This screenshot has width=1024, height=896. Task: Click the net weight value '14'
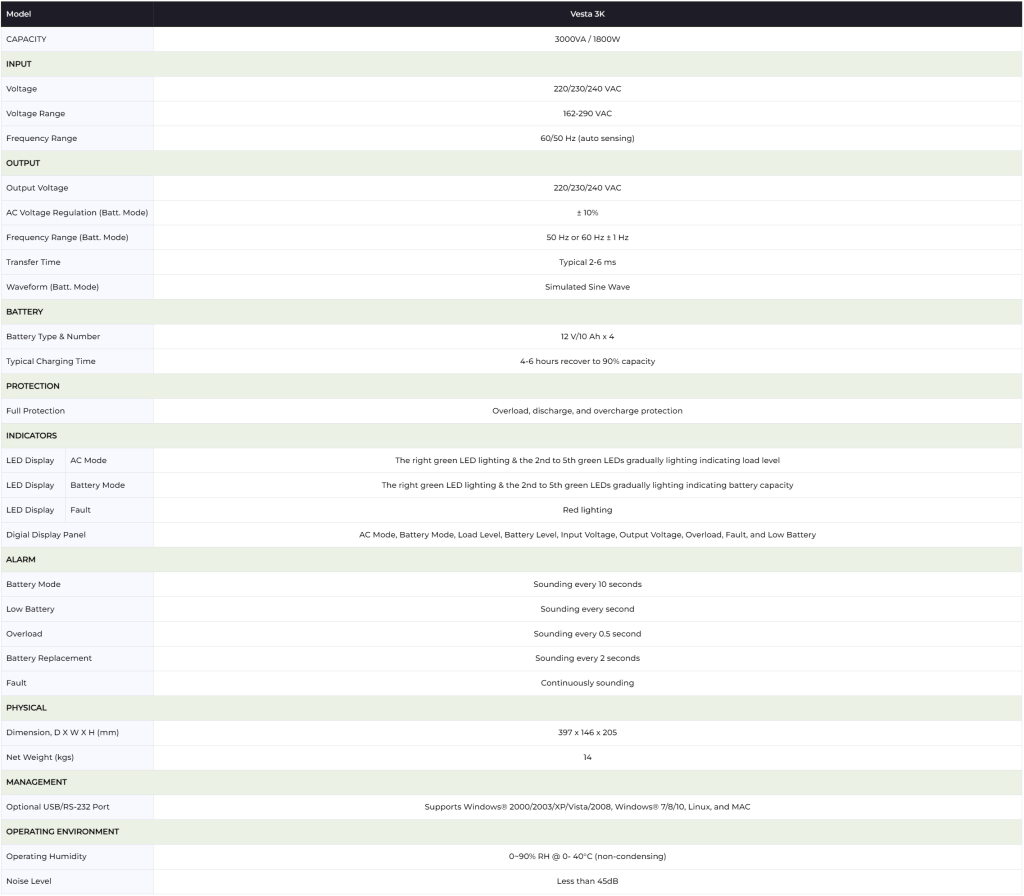point(587,758)
